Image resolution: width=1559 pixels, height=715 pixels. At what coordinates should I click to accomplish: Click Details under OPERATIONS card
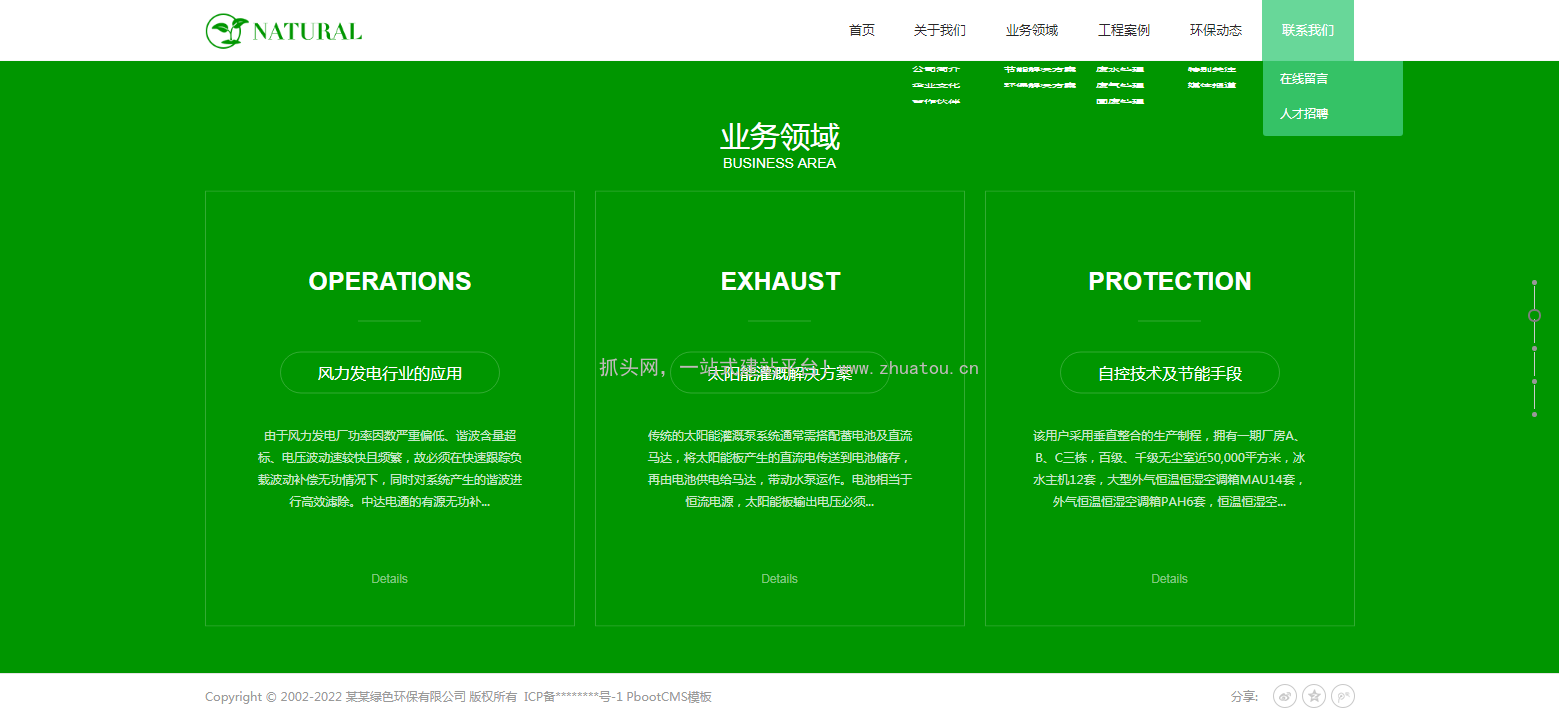[x=390, y=579]
